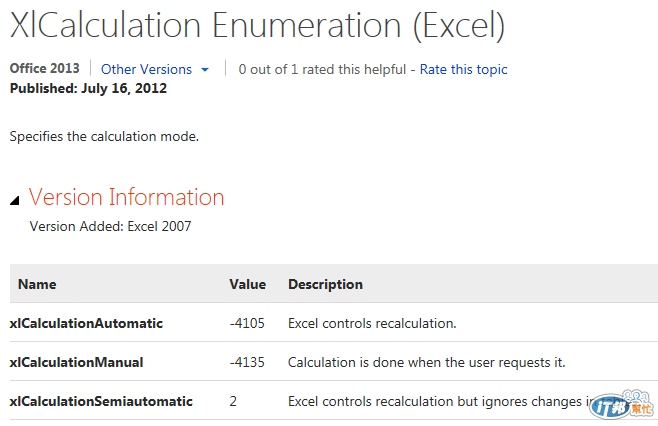This screenshot has width=658, height=426.
Task: Click the -4105 value cell
Action: click(x=247, y=324)
